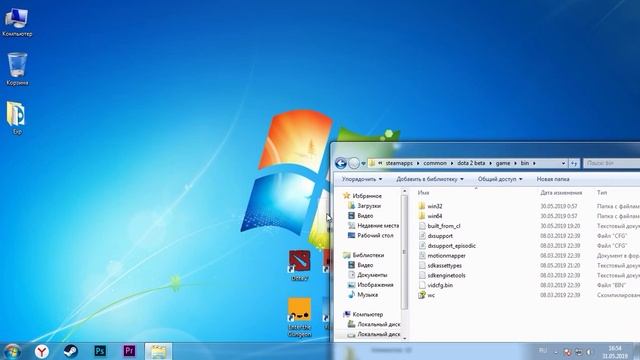Click the Explorer forward navigation button
The width and height of the screenshot is (640, 360).
click(x=354, y=163)
